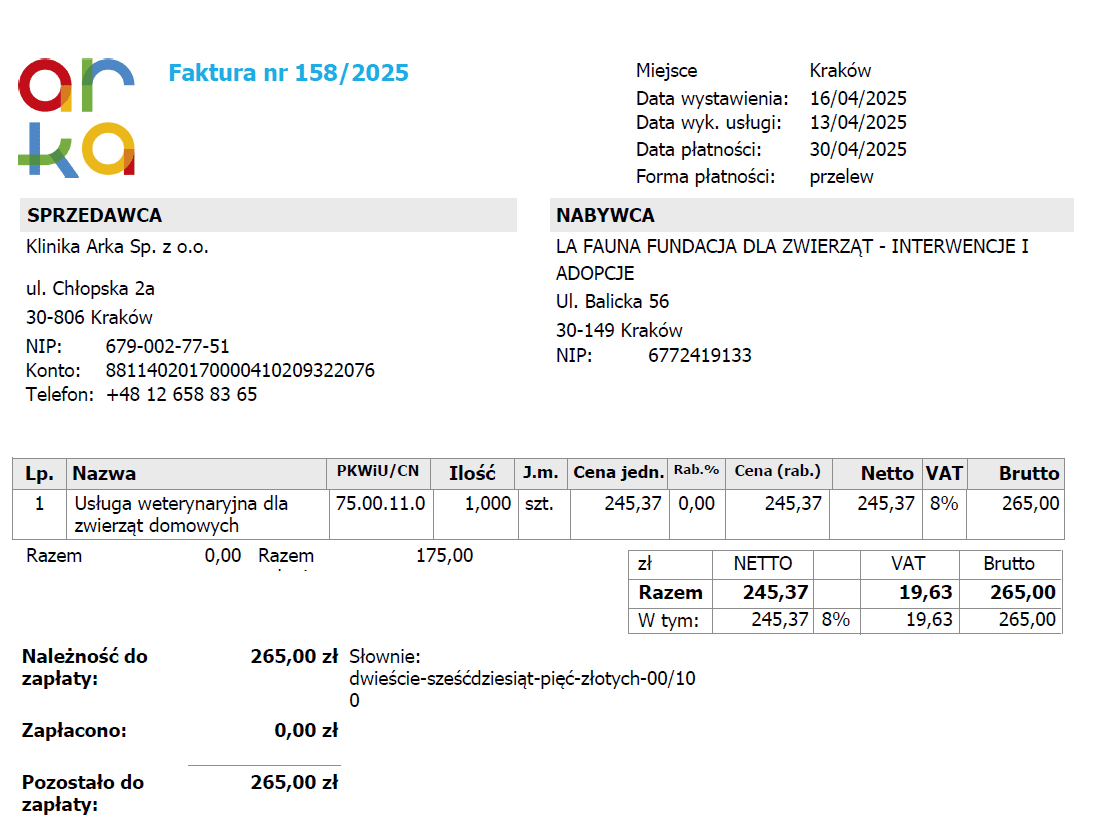The image size is (1095, 821).
Task: Click the 'Cena (rab.)' column header
Action: (x=777, y=471)
